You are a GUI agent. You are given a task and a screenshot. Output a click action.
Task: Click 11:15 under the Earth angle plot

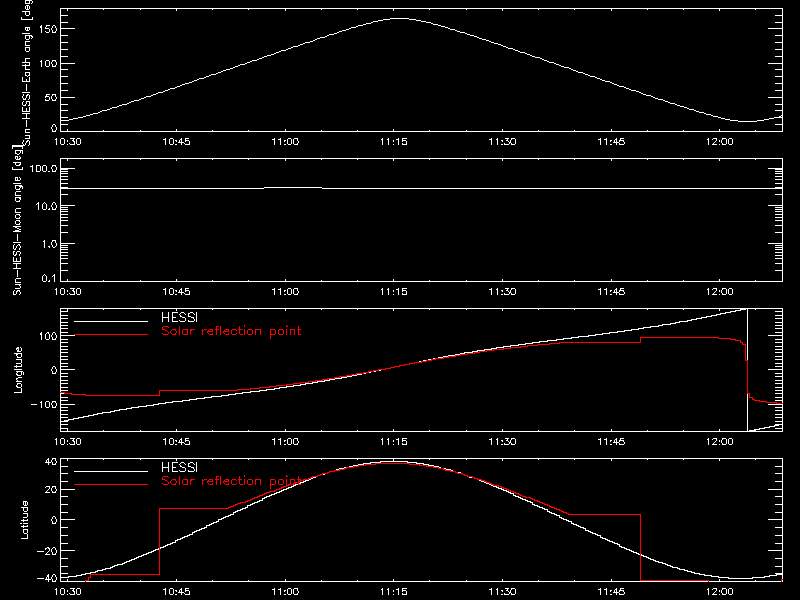pyautogui.click(x=393, y=141)
